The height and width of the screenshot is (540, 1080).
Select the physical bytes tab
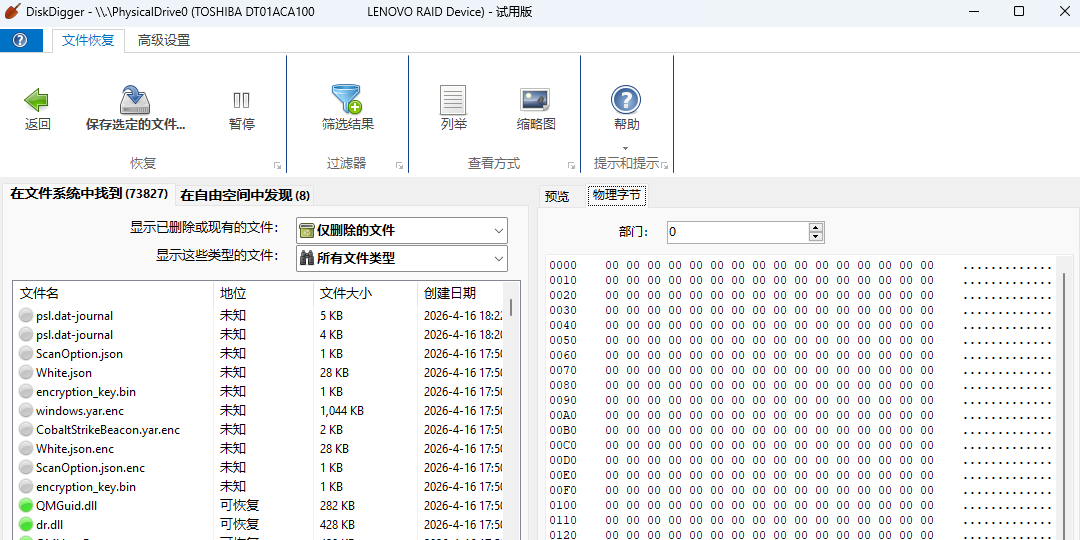pos(616,195)
